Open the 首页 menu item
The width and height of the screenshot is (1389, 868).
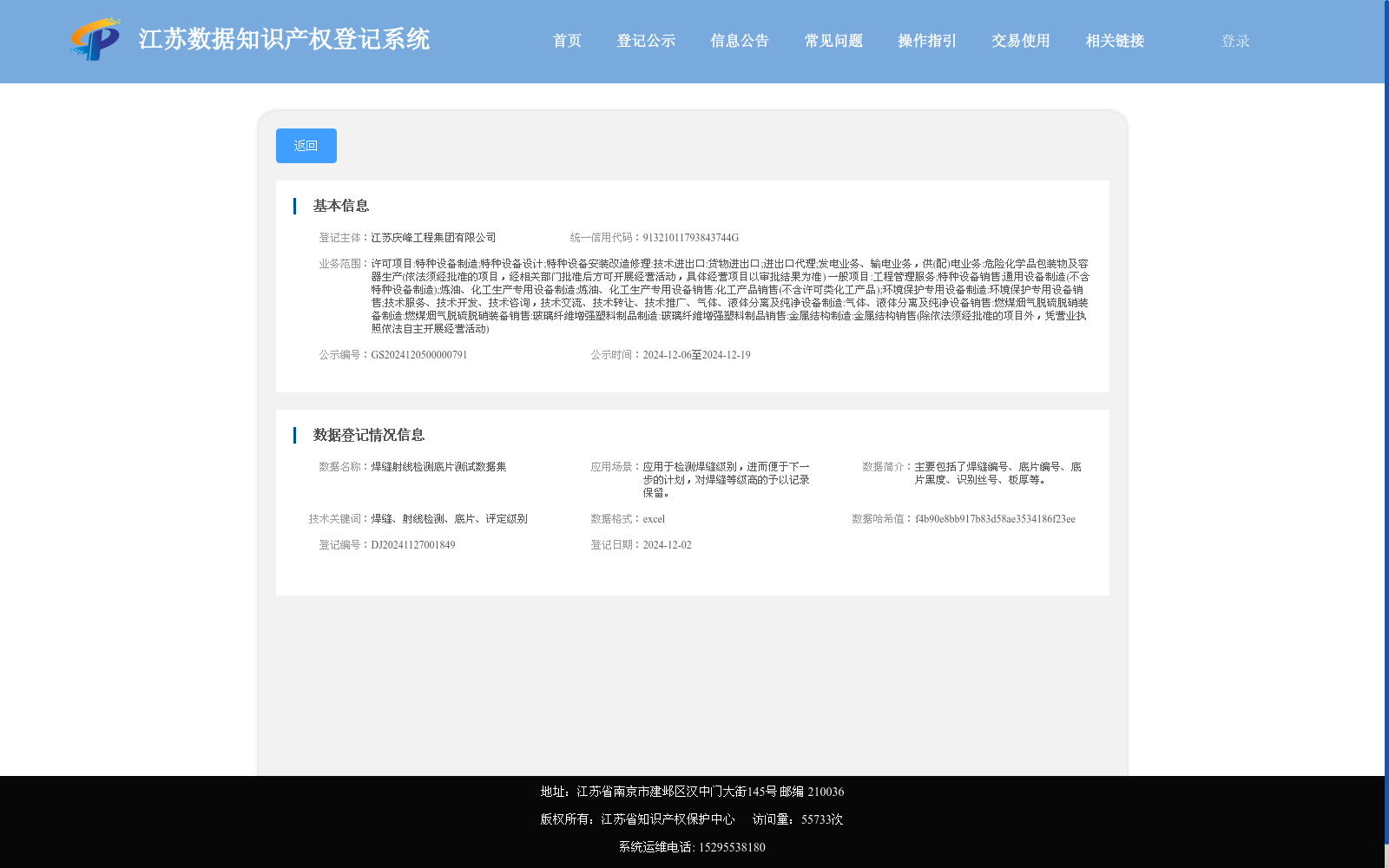pos(567,41)
